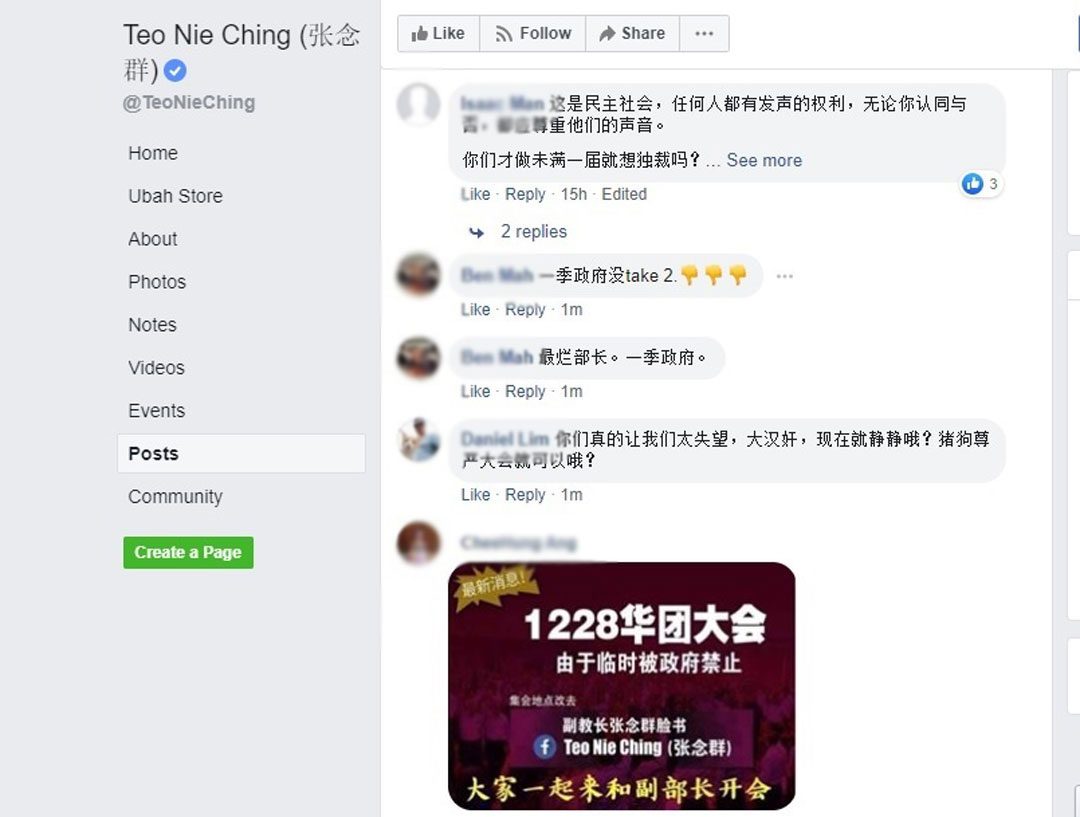Open the three-dots page options menu

[704, 34]
